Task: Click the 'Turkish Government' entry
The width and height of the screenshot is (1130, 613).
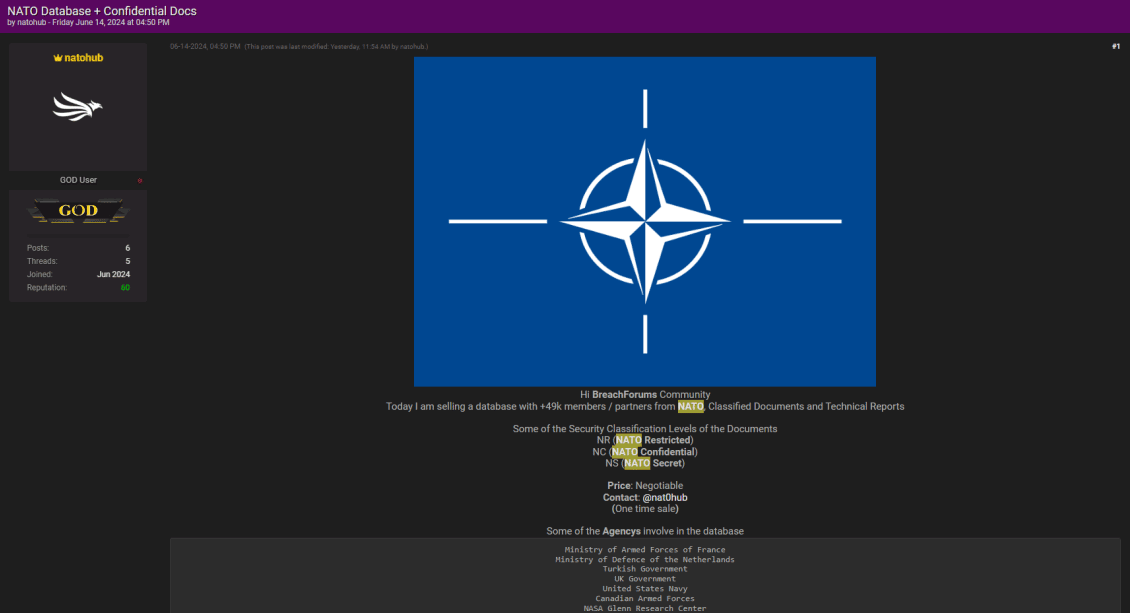Action: pyautogui.click(x=645, y=569)
